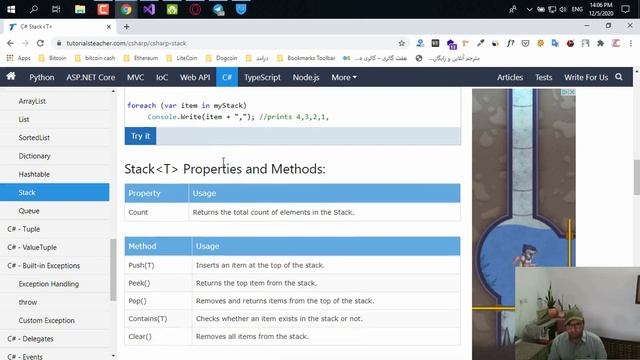The height and width of the screenshot is (360, 640).
Task: Open the Python tutorials menu item
Action: 42,77
